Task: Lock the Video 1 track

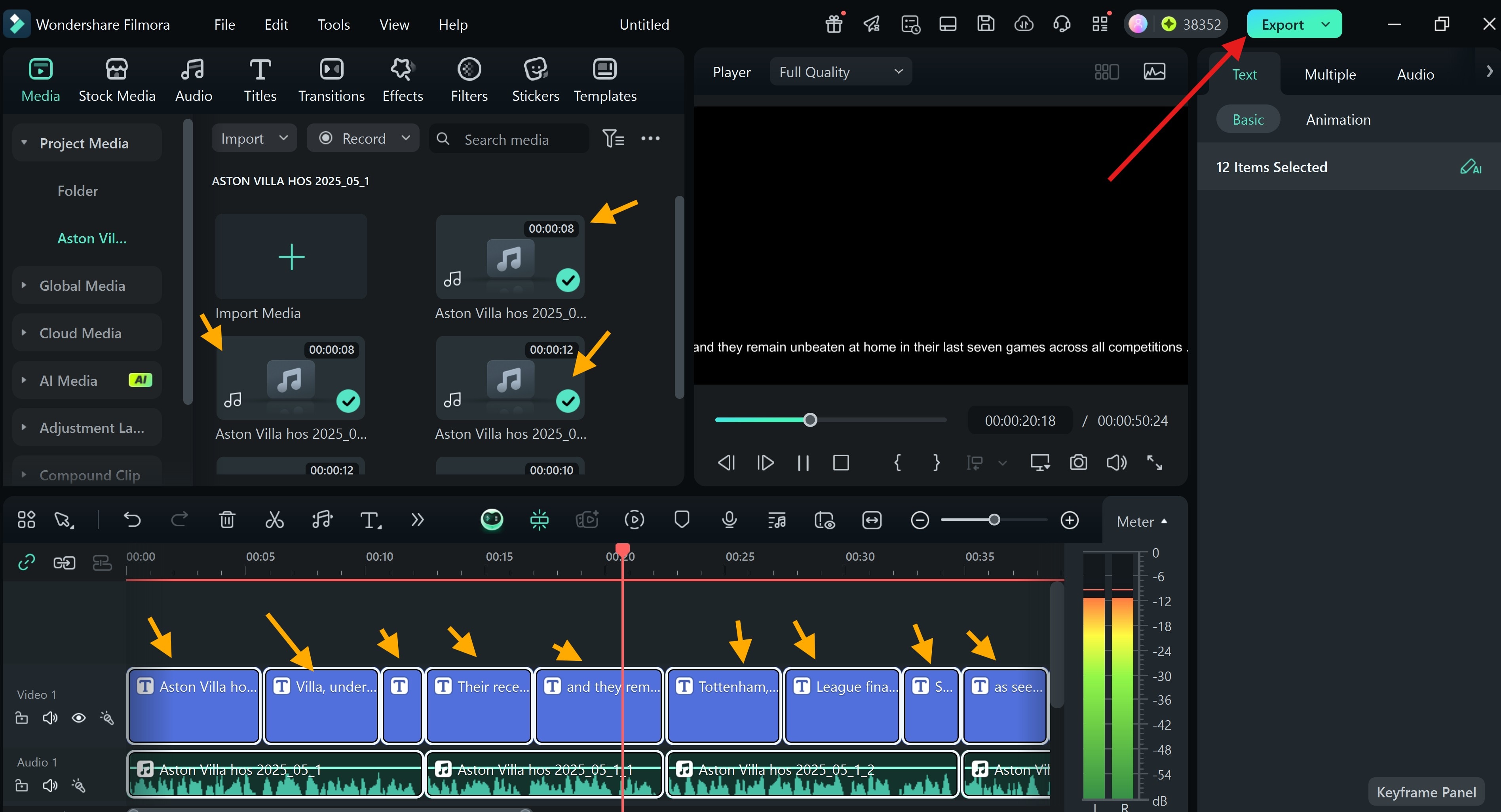Action: pyautogui.click(x=21, y=718)
